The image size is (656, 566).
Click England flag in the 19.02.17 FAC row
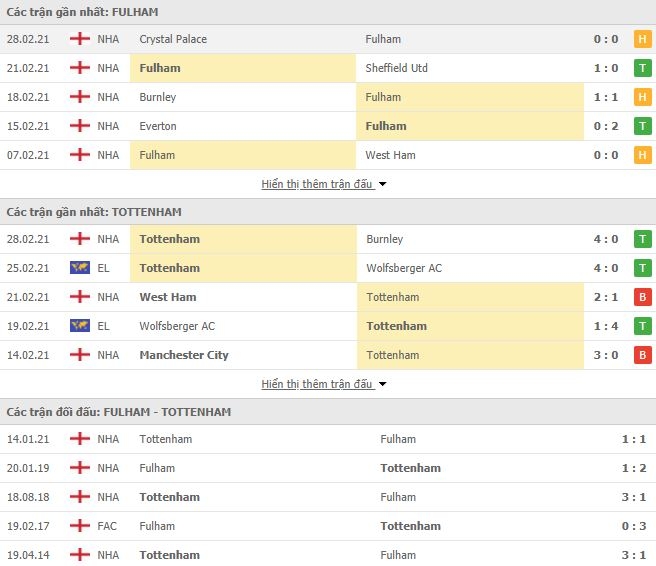click(x=80, y=525)
